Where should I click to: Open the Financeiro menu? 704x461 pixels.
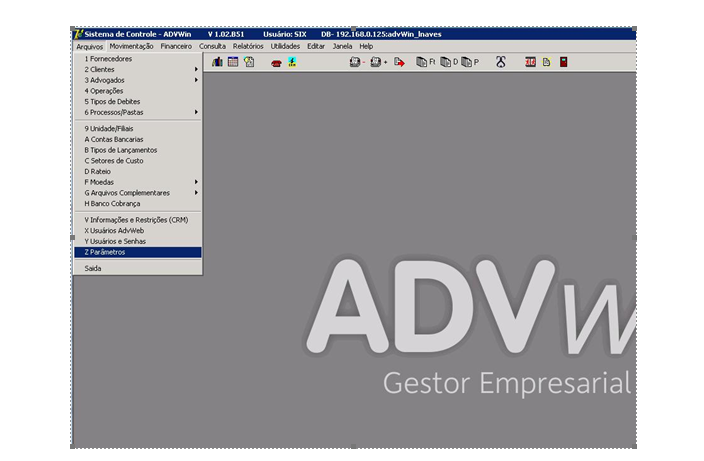coord(176,46)
